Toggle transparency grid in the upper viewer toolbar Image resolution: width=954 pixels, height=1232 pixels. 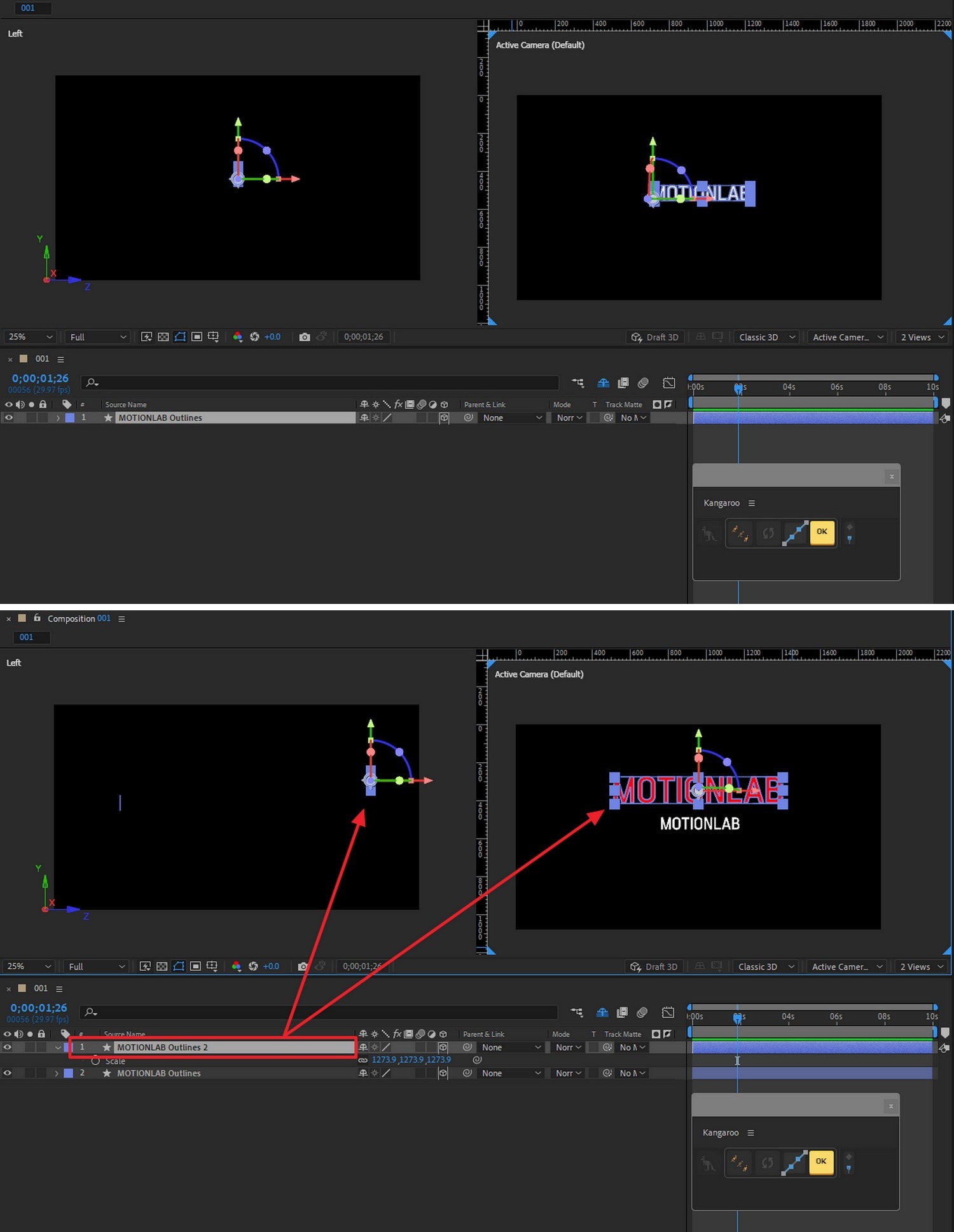[x=163, y=337]
